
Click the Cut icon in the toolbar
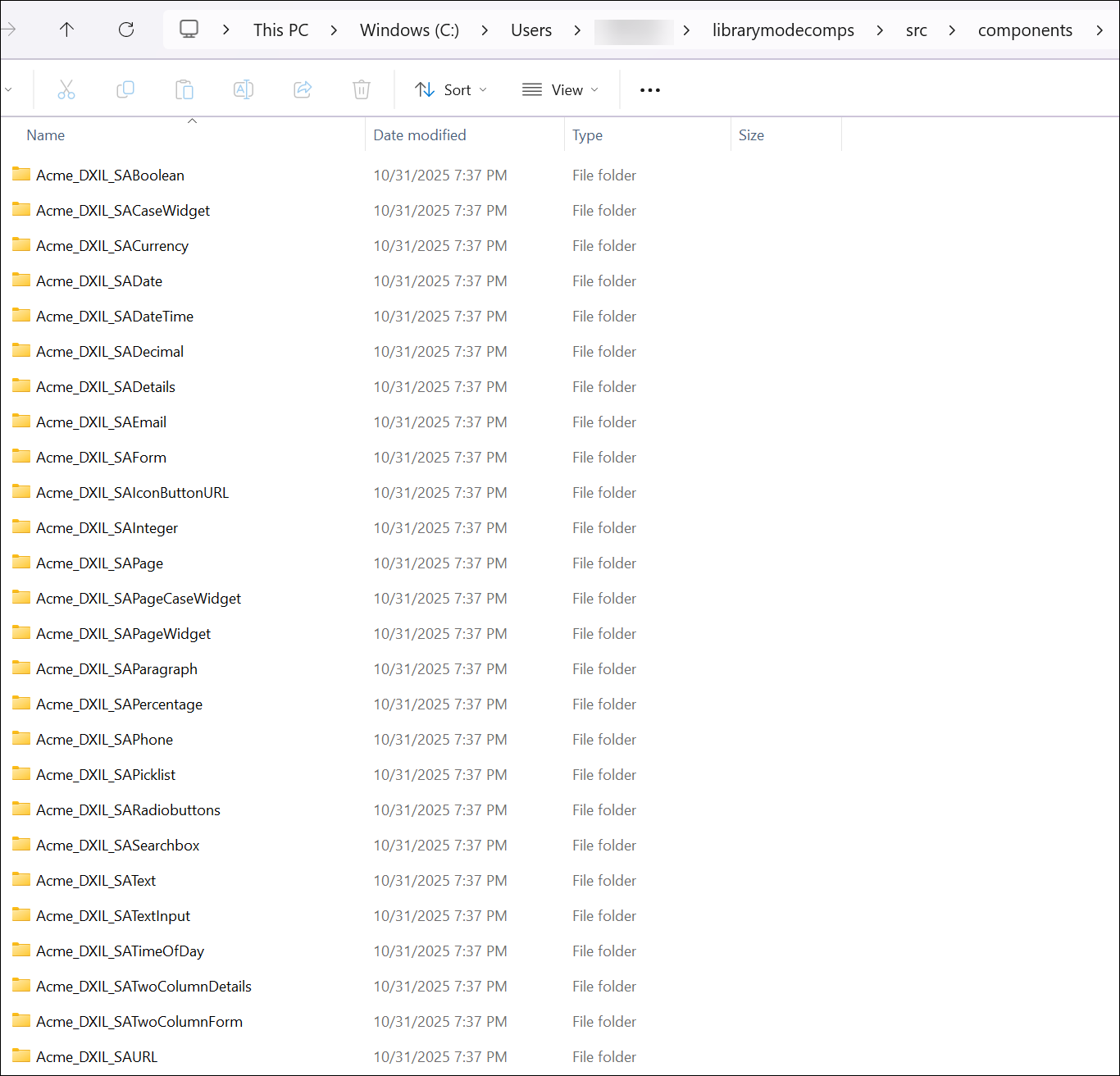click(66, 89)
